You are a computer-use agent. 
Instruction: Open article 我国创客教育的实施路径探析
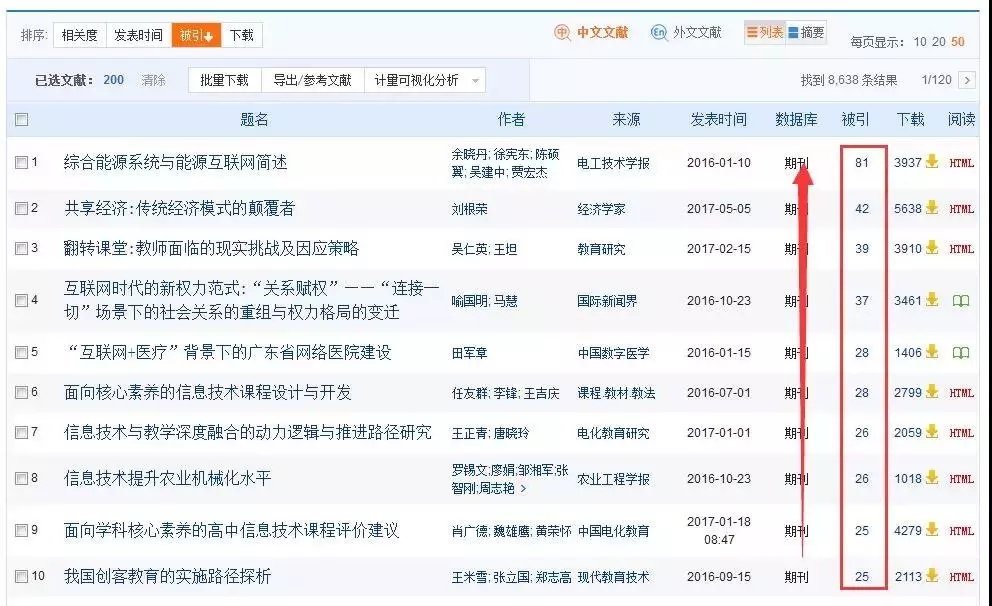168,576
